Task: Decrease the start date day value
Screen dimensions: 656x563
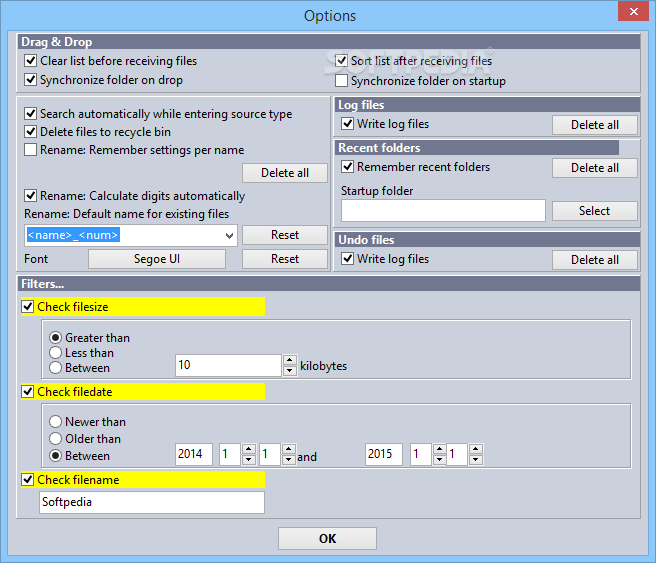Action: (289, 460)
